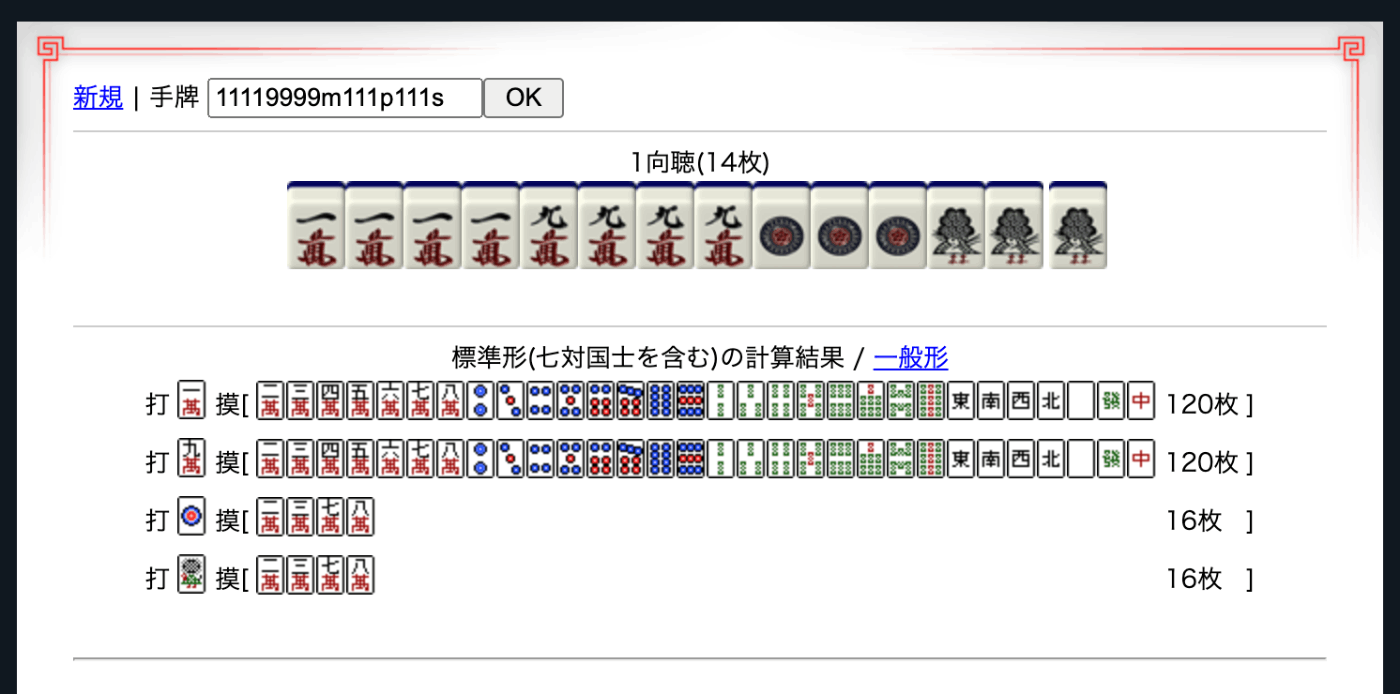In 打 1-man row, click East wind tile
The width and height of the screenshot is (1400, 694).
(x=962, y=400)
